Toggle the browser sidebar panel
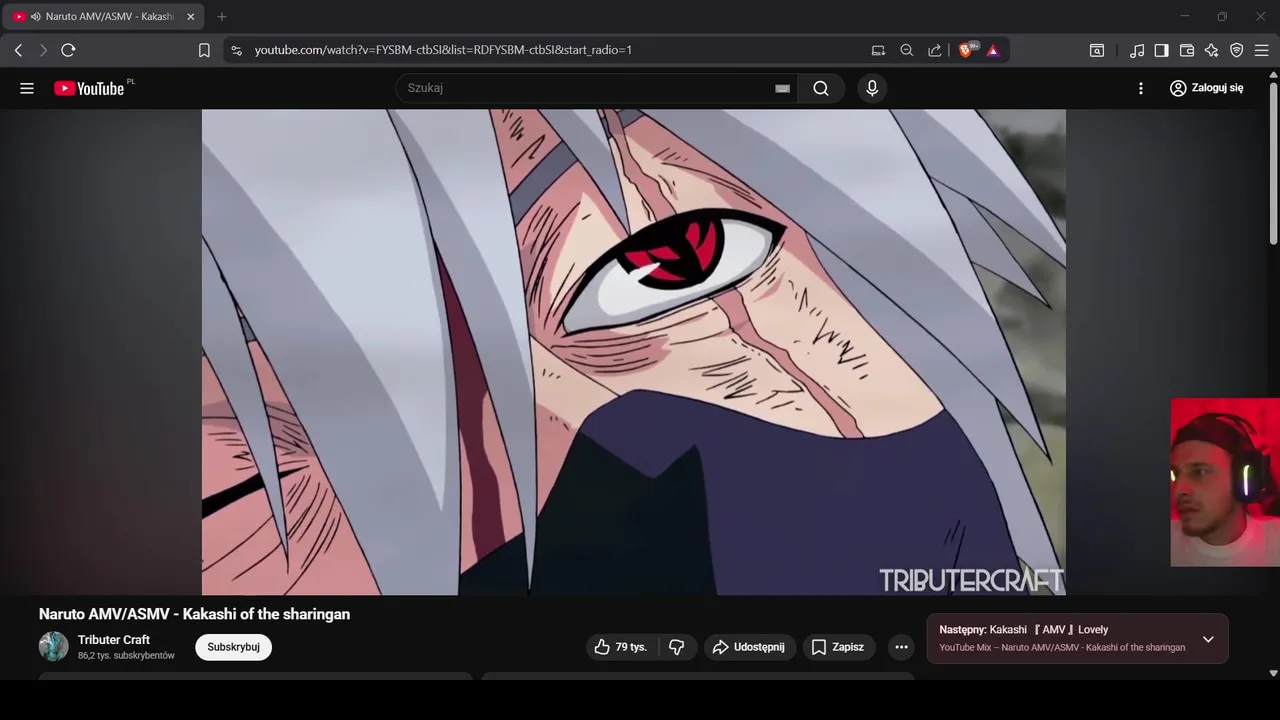The image size is (1280, 720). (1161, 50)
